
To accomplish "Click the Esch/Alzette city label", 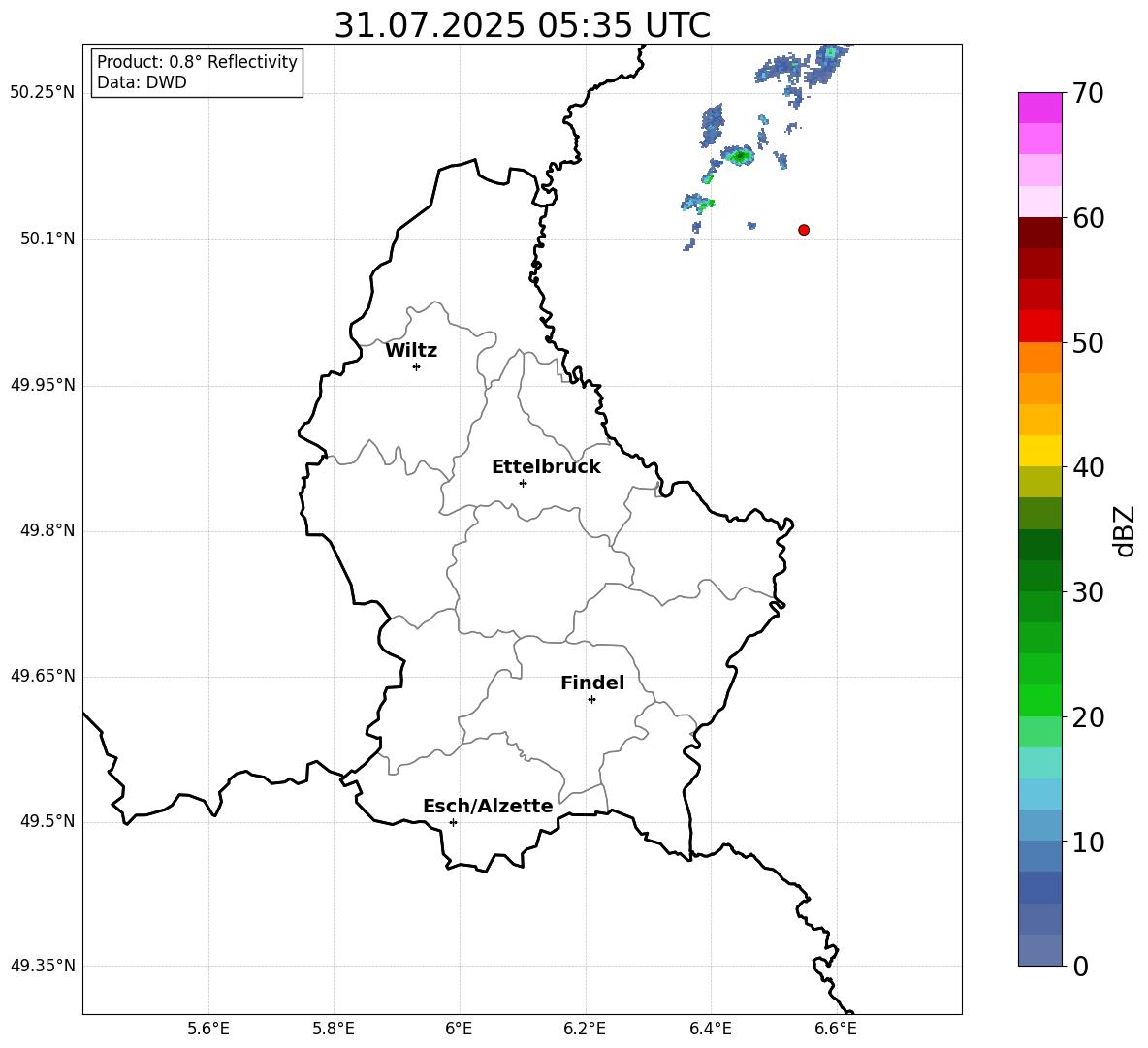I will (488, 807).
